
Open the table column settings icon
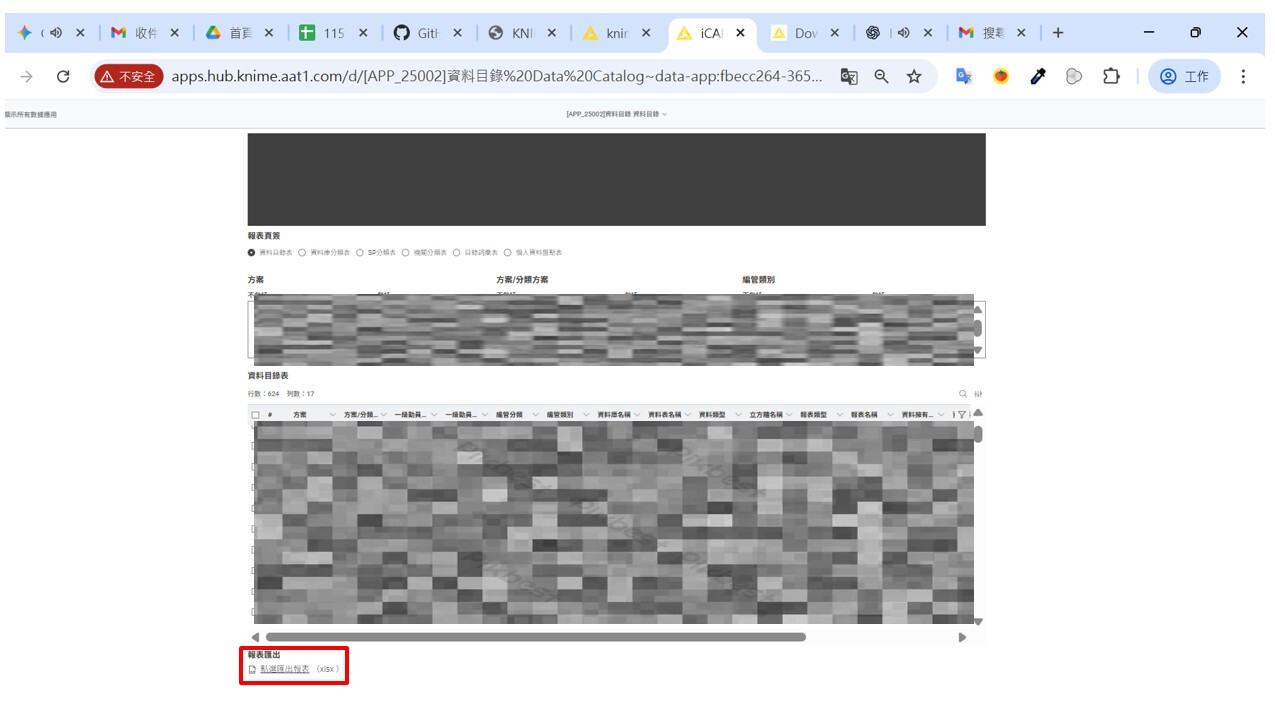(978, 394)
